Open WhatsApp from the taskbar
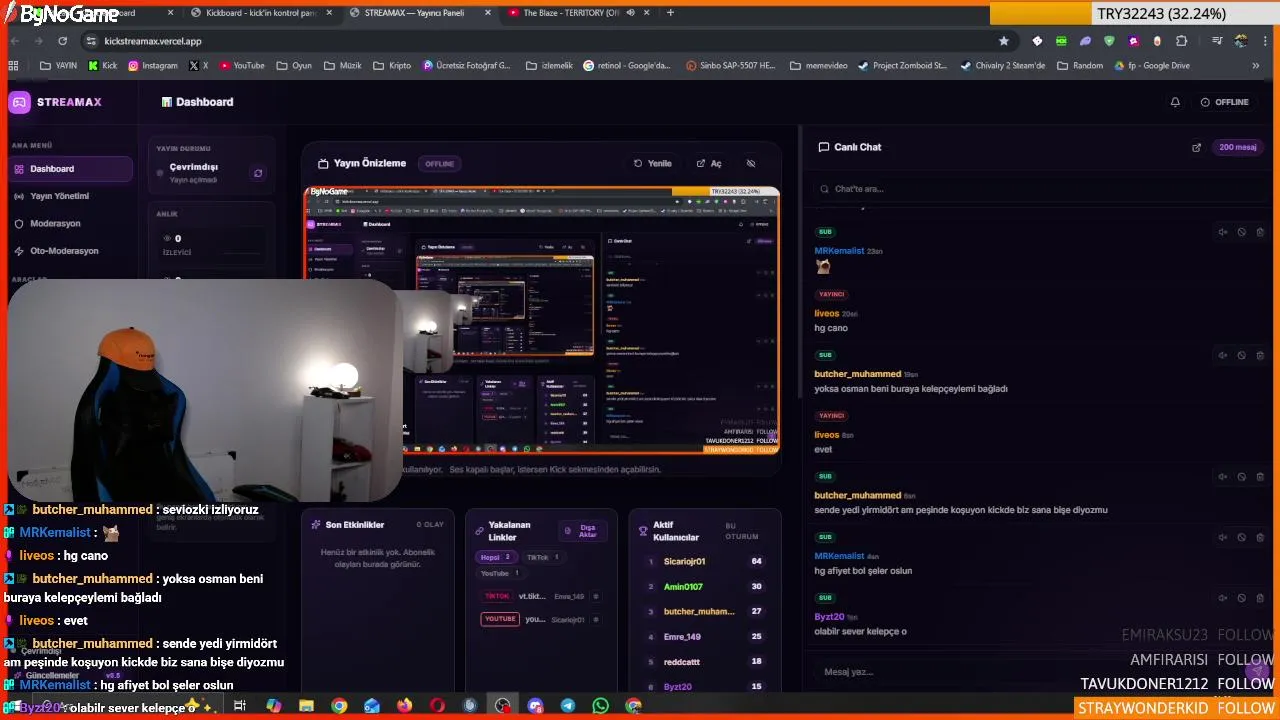Viewport: 1280px width, 720px height. point(600,706)
